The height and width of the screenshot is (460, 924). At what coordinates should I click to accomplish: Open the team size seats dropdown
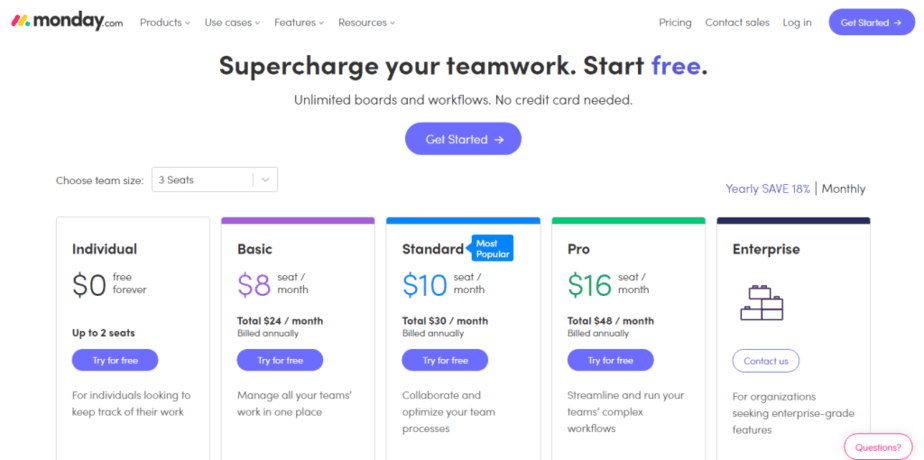[214, 180]
